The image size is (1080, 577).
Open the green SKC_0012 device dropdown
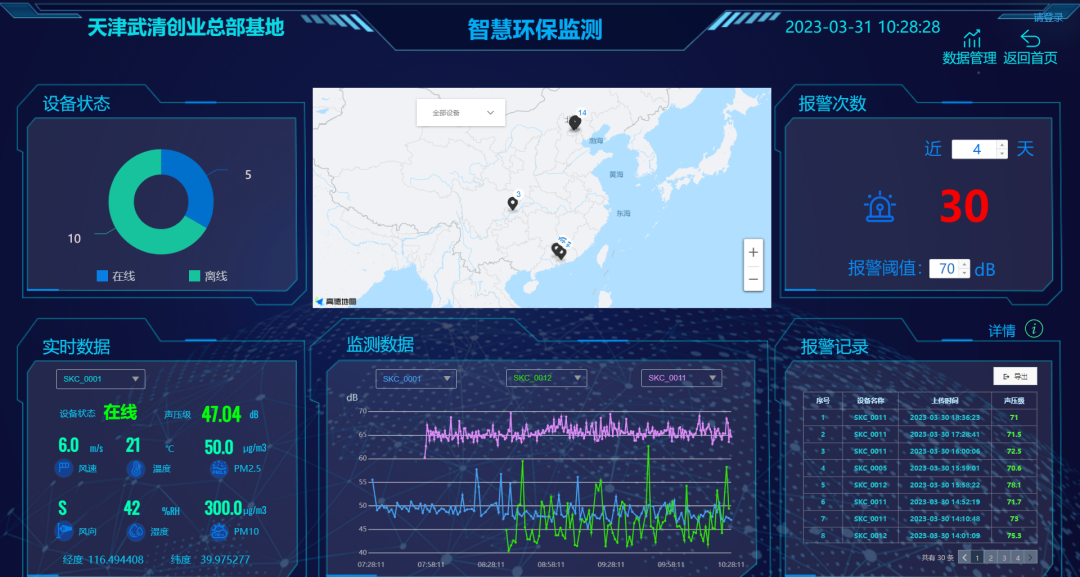pos(546,378)
